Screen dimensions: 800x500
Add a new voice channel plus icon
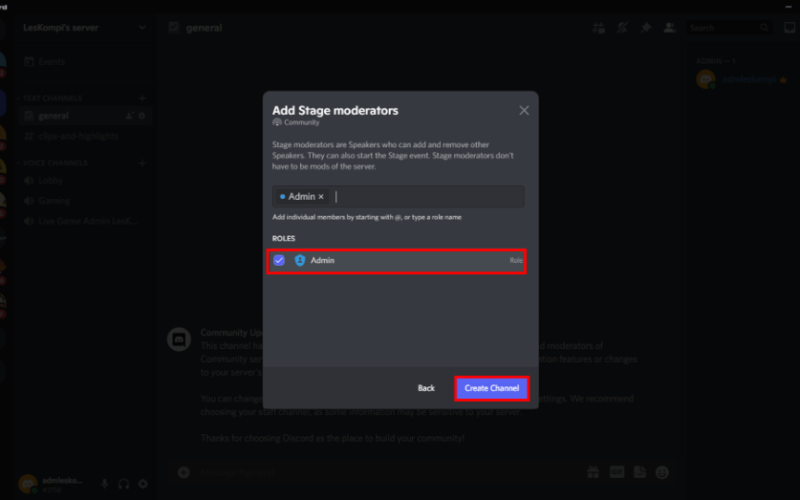click(x=142, y=163)
